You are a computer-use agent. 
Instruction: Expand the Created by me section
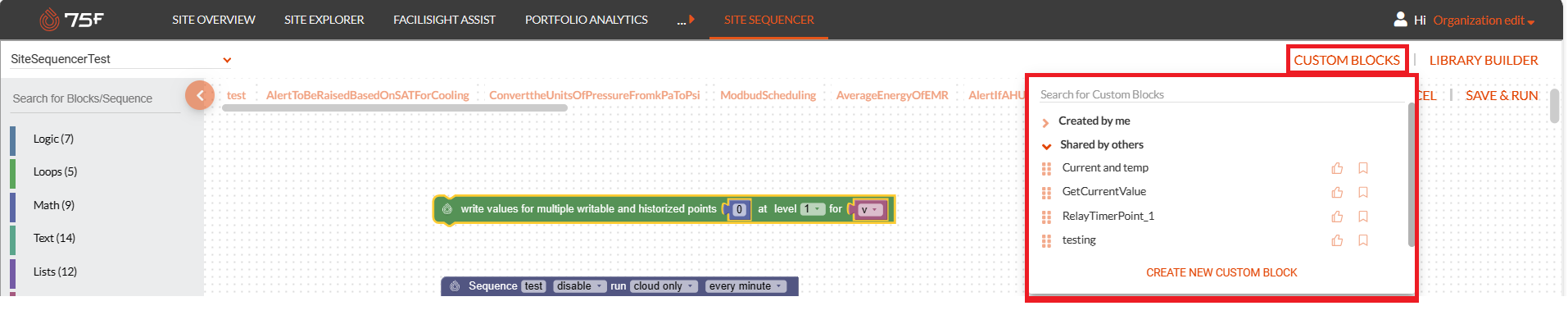click(x=1045, y=122)
